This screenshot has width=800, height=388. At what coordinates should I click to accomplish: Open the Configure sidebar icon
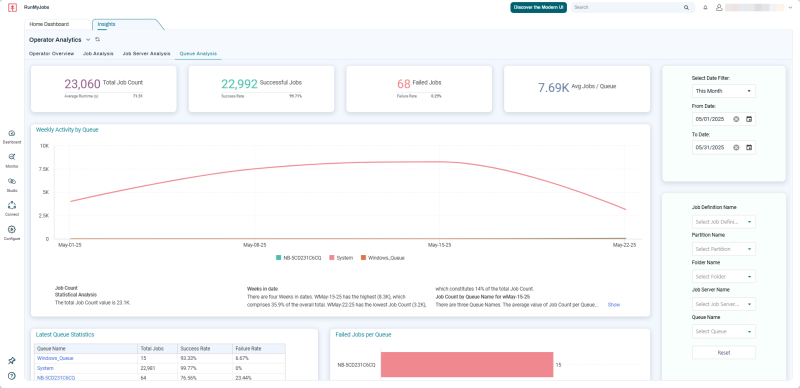coord(12,232)
